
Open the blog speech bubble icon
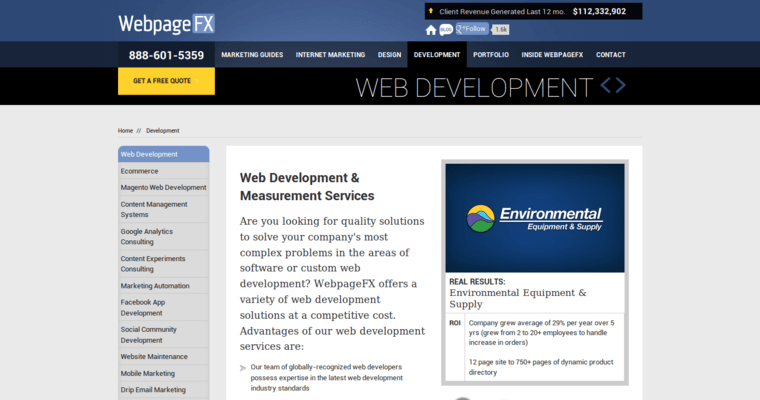pos(446,30)
